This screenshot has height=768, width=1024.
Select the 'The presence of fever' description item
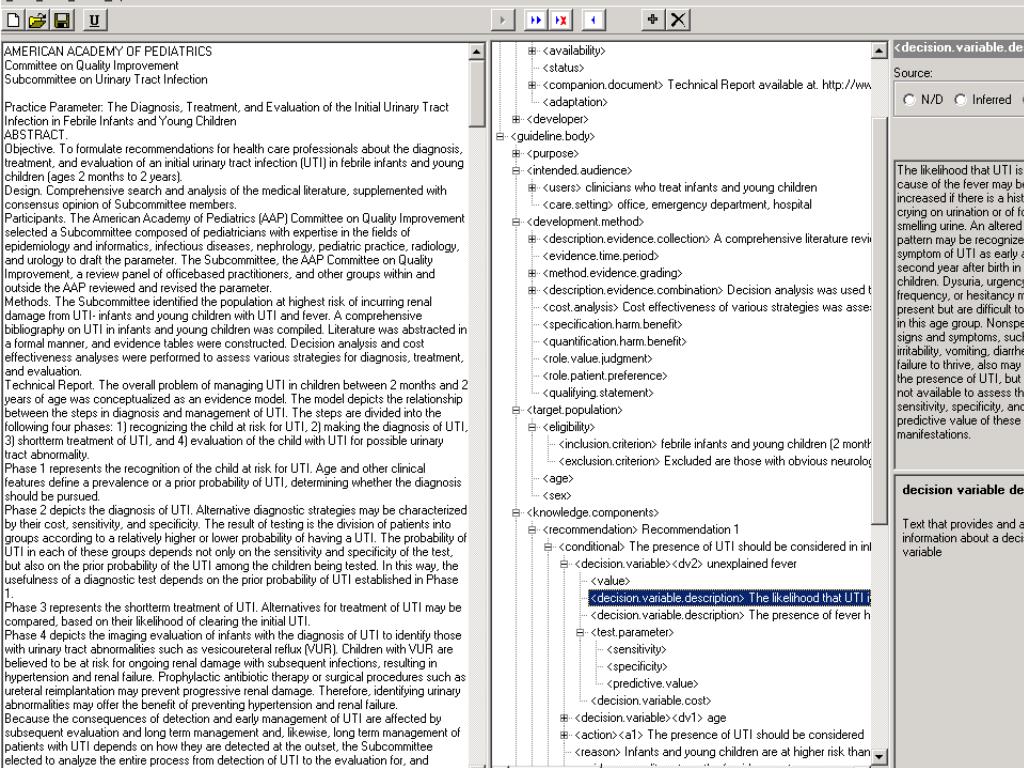click(730, 615)
